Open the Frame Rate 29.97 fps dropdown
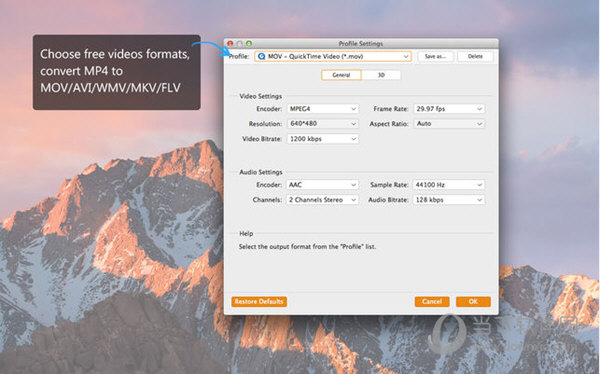Screen dimensions: 600x374 click(x=449, y=109)
